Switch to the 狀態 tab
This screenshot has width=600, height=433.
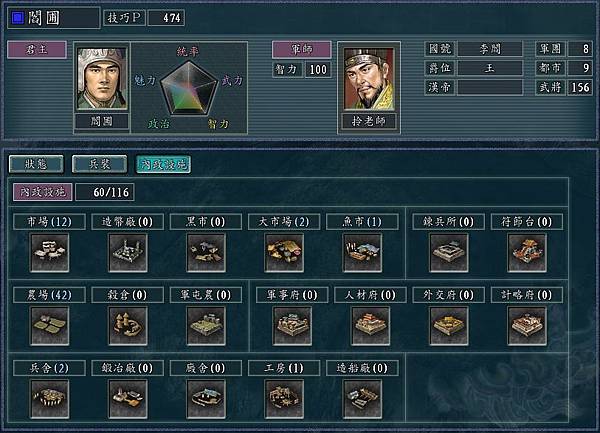(36, 164)
